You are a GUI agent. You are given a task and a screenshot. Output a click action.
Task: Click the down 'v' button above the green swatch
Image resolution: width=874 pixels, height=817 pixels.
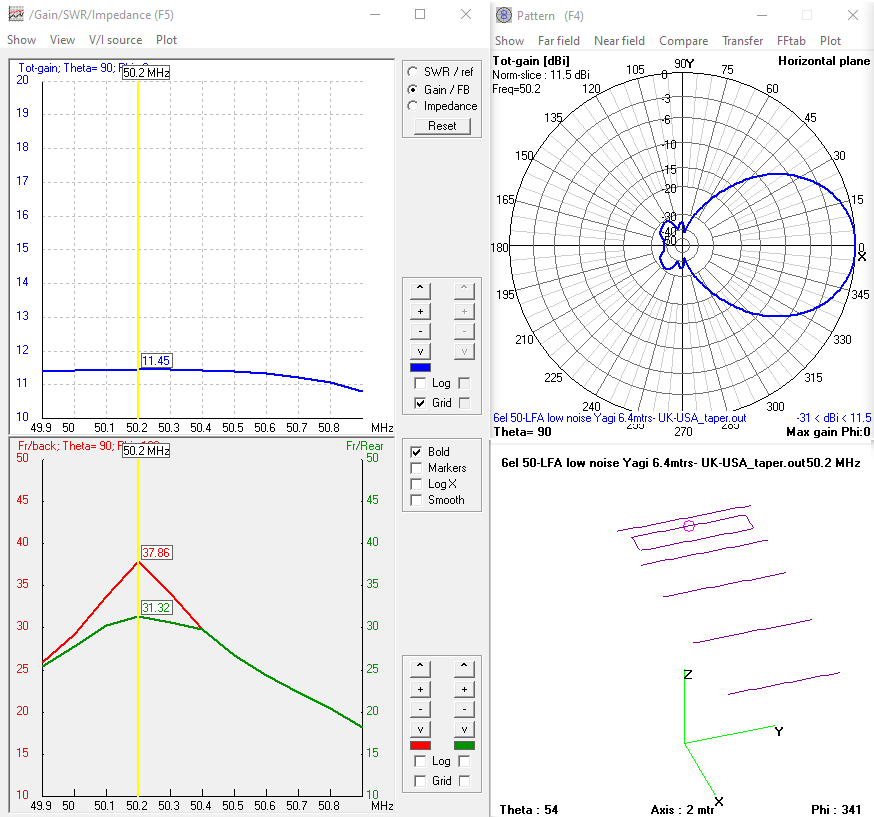pos(463,728)
